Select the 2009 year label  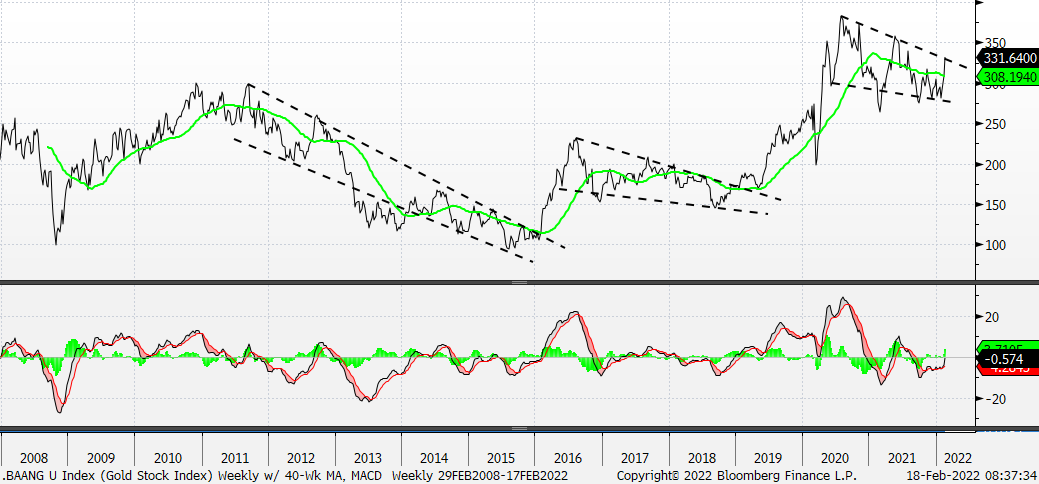[101, 458]
